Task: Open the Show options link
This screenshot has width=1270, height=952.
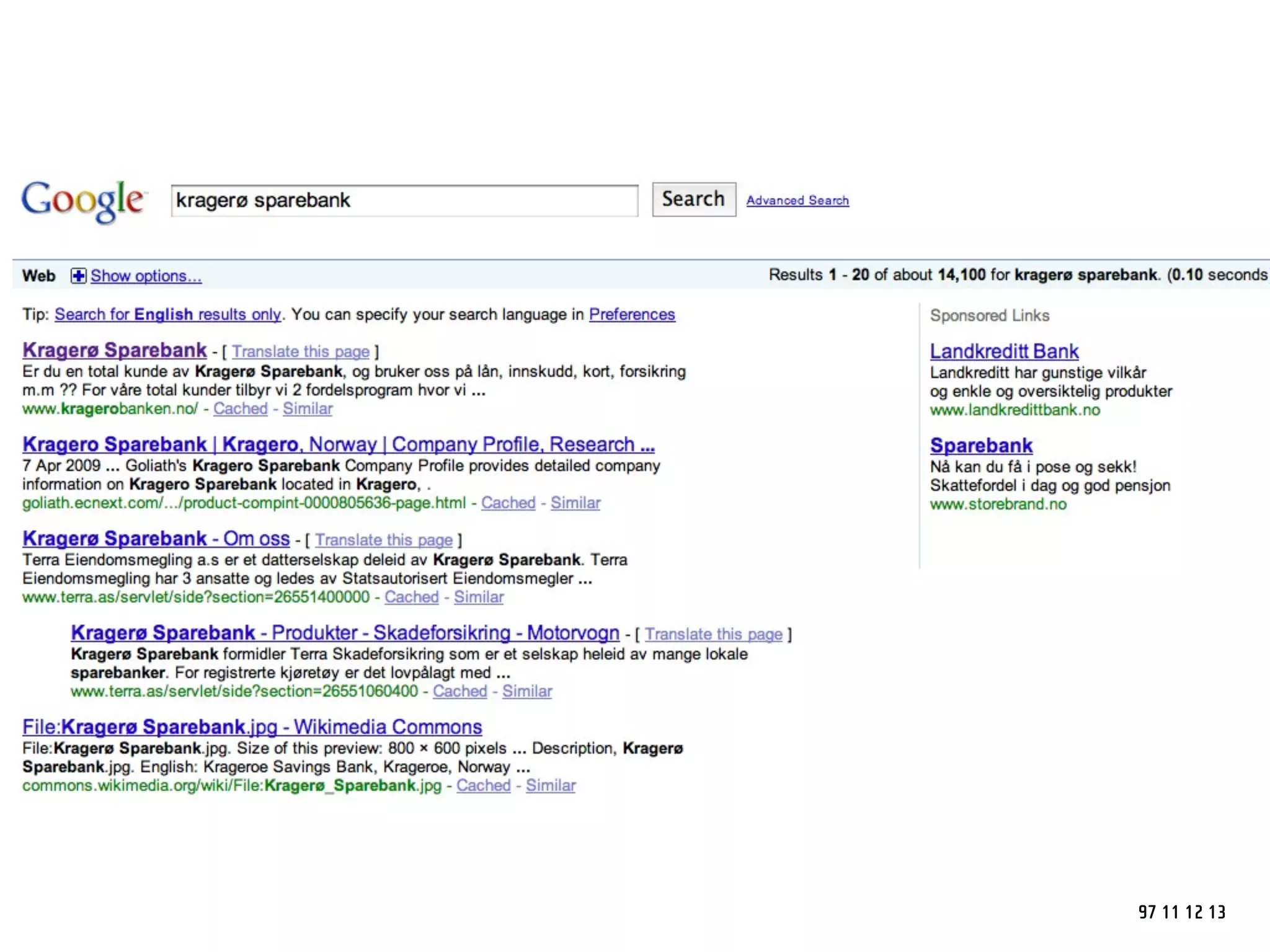Action: [146, 276]
